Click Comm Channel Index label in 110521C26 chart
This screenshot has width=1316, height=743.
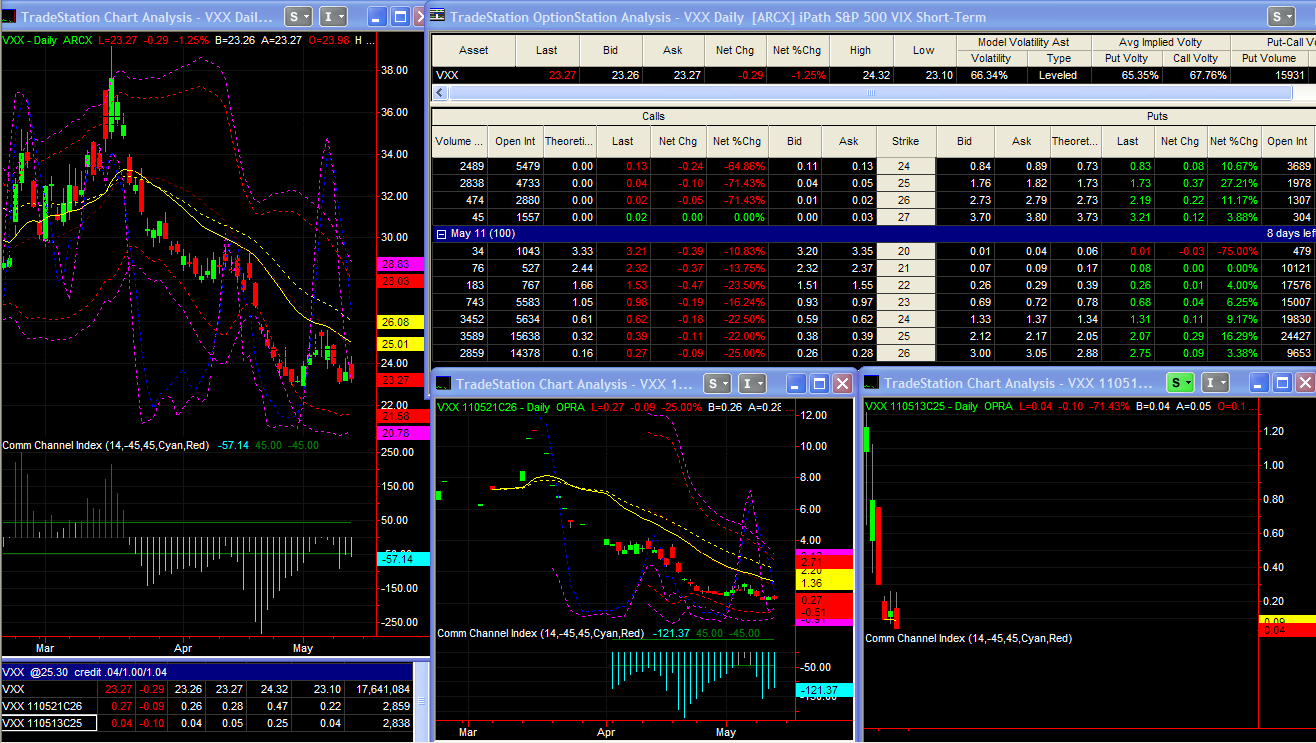pos(541,633)
